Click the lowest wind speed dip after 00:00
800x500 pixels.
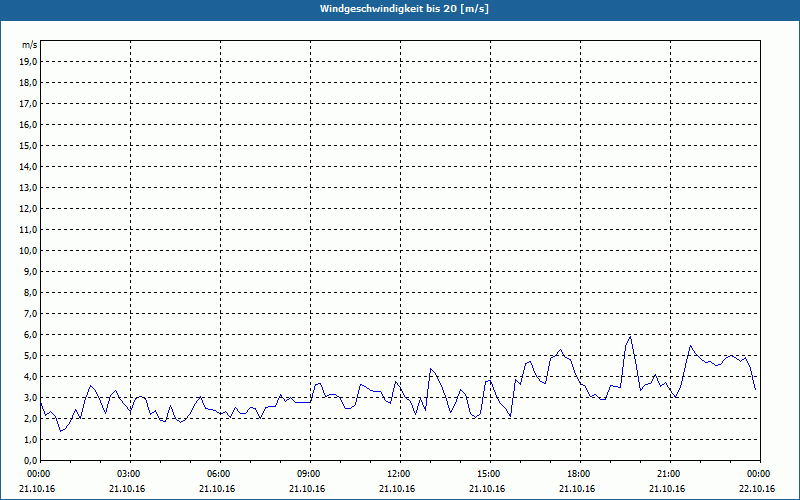61,431
